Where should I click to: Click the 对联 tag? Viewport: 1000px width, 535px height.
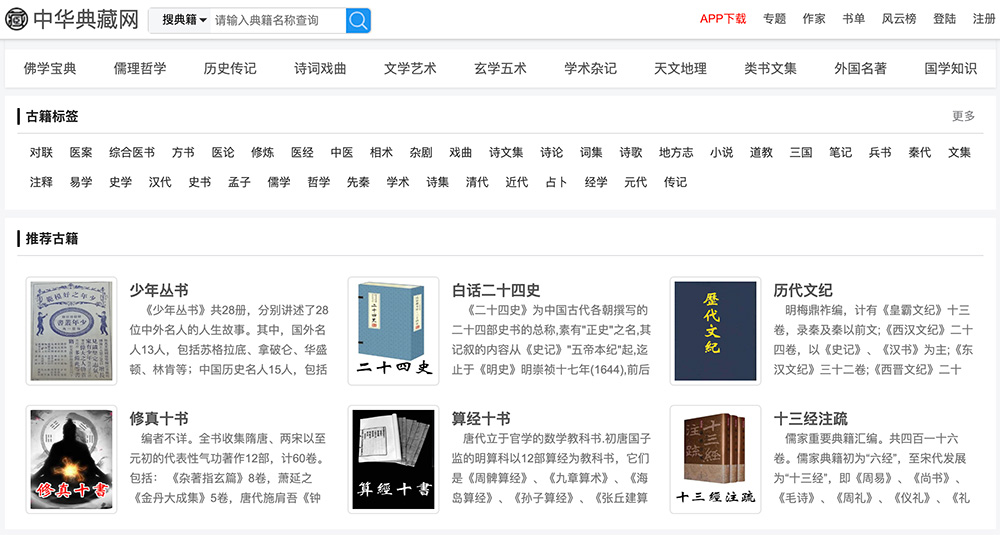pos(41,152)
